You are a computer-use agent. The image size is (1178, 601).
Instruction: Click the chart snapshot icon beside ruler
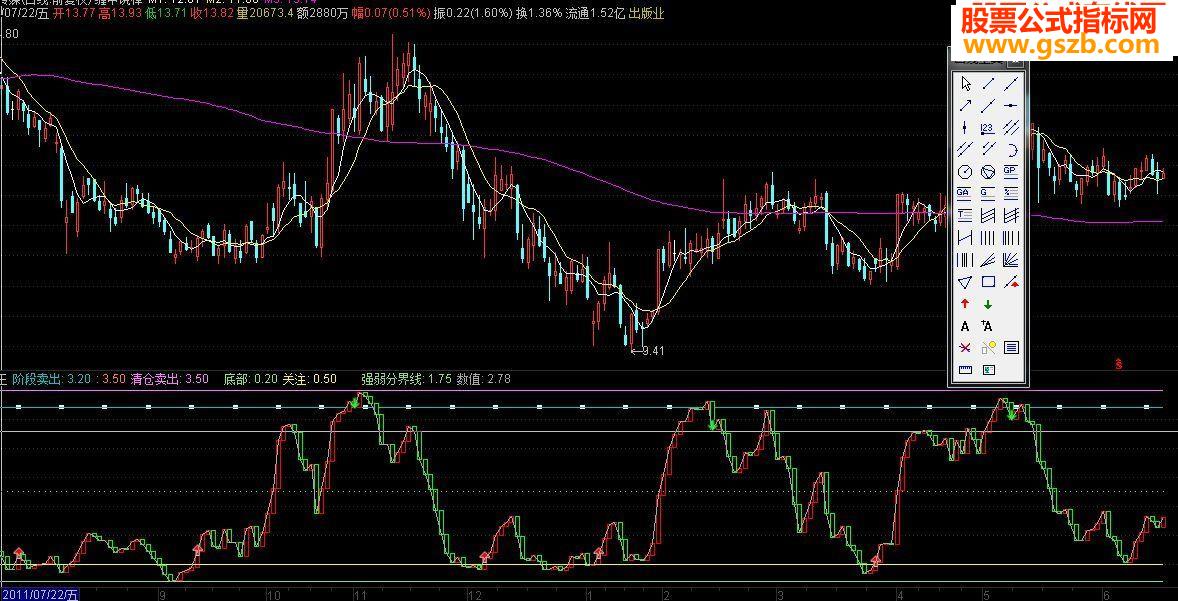(988, 369)
